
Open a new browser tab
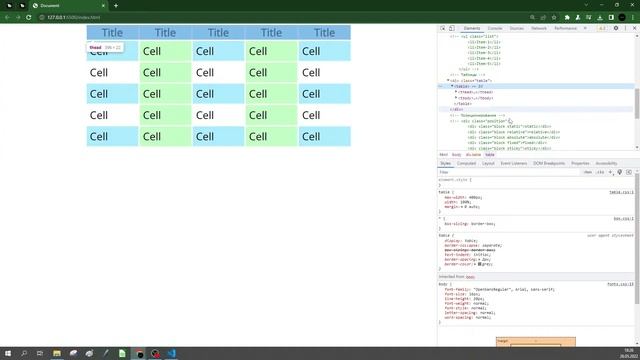116,6
